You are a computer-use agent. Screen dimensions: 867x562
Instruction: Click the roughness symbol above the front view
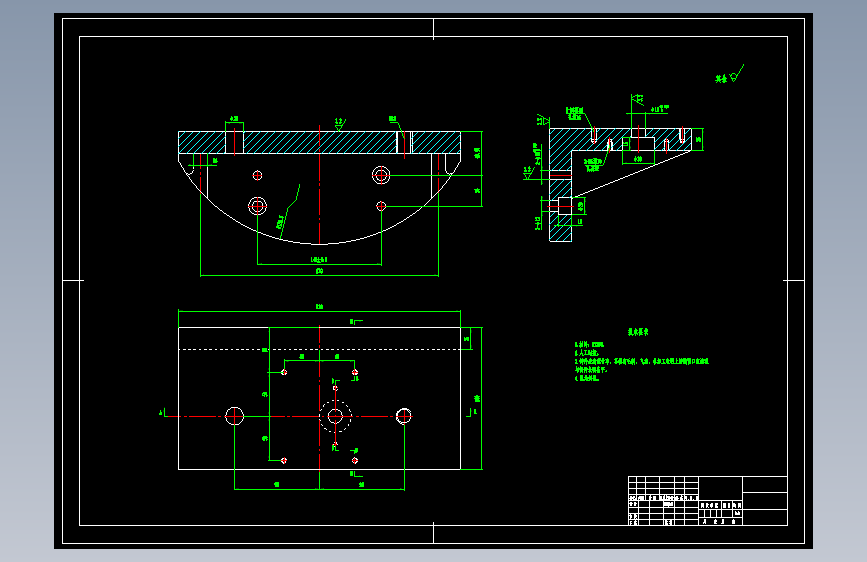340,124
